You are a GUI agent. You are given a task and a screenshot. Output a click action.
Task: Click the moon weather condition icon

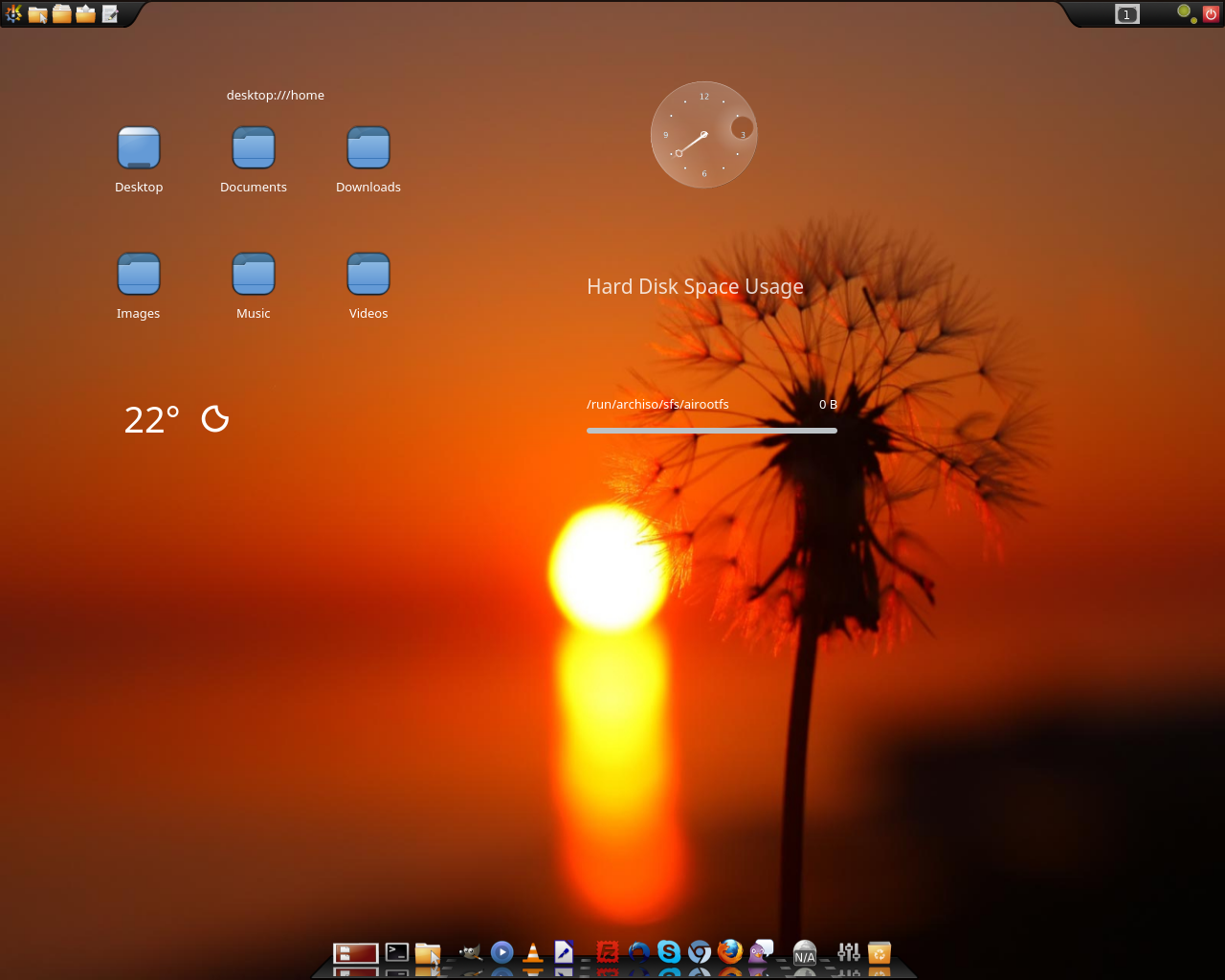click(x=215, y=419)
